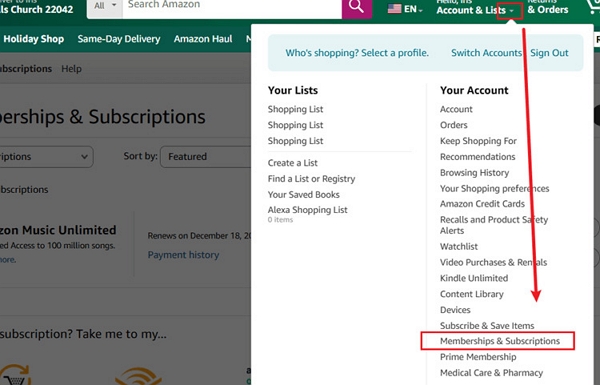Image resolution: width=600 pixels, height=385 pixels.
Task: Focus the Search Amazon input field
Action: pos(232,7)
